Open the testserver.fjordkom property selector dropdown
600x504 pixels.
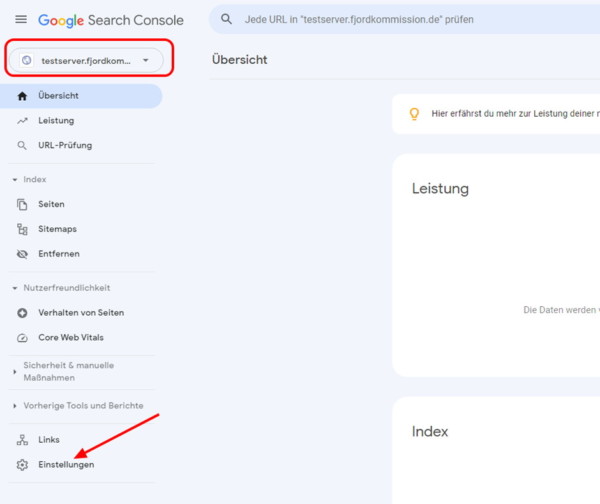pyautogui.click(x=86, y=60)
